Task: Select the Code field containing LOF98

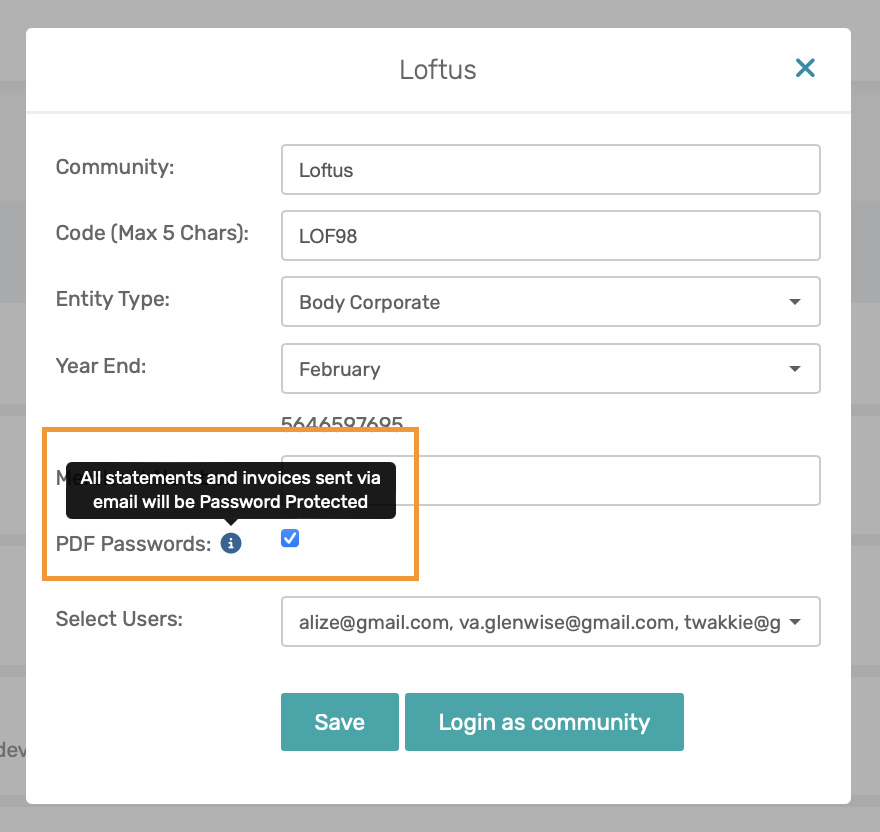Action: [551, 235]
